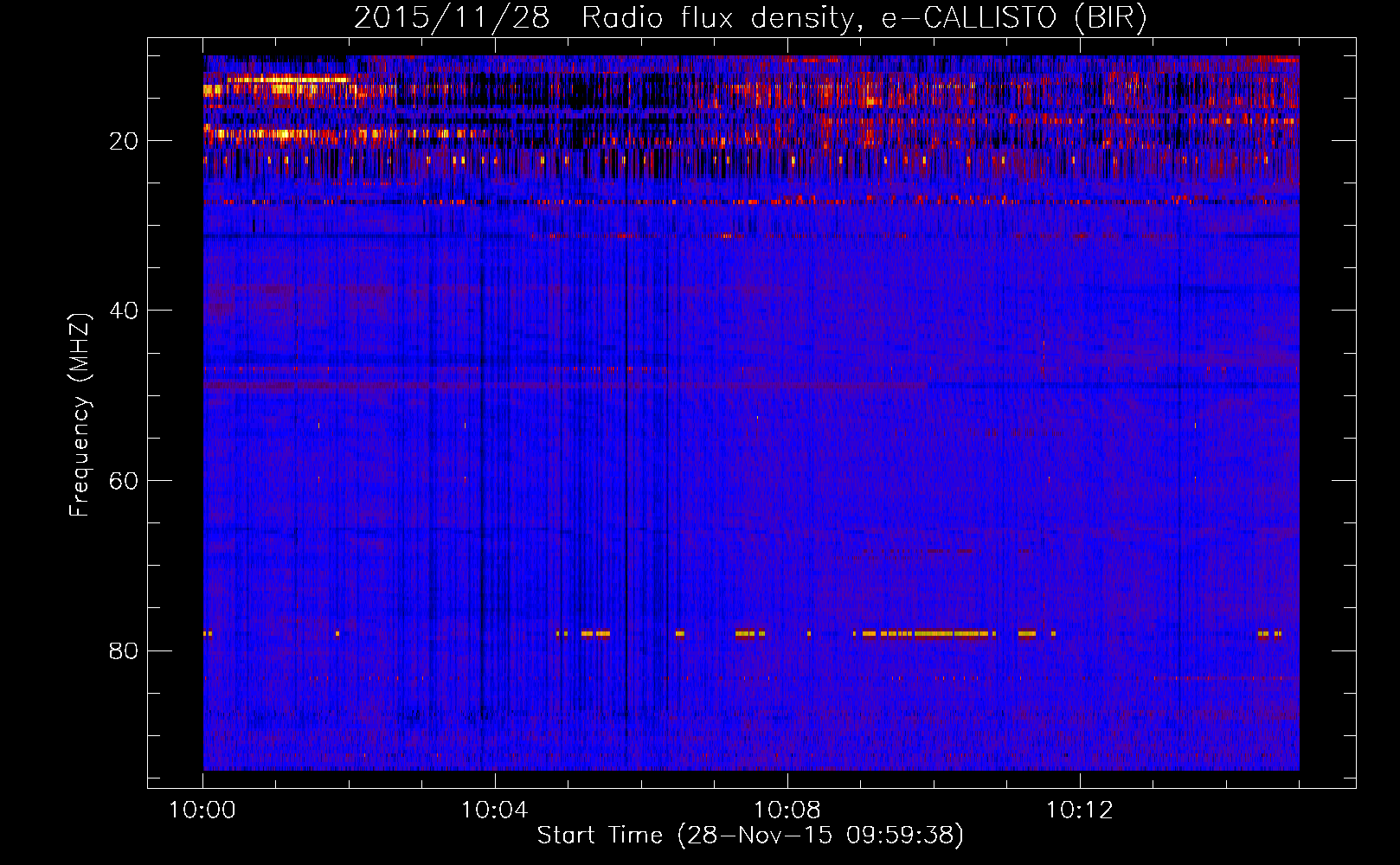Image resolution: width=1400 pixels, height=865 pixels.
Task: Click the "Start Time" x-axis label
Action: click(x=600, y=836)
